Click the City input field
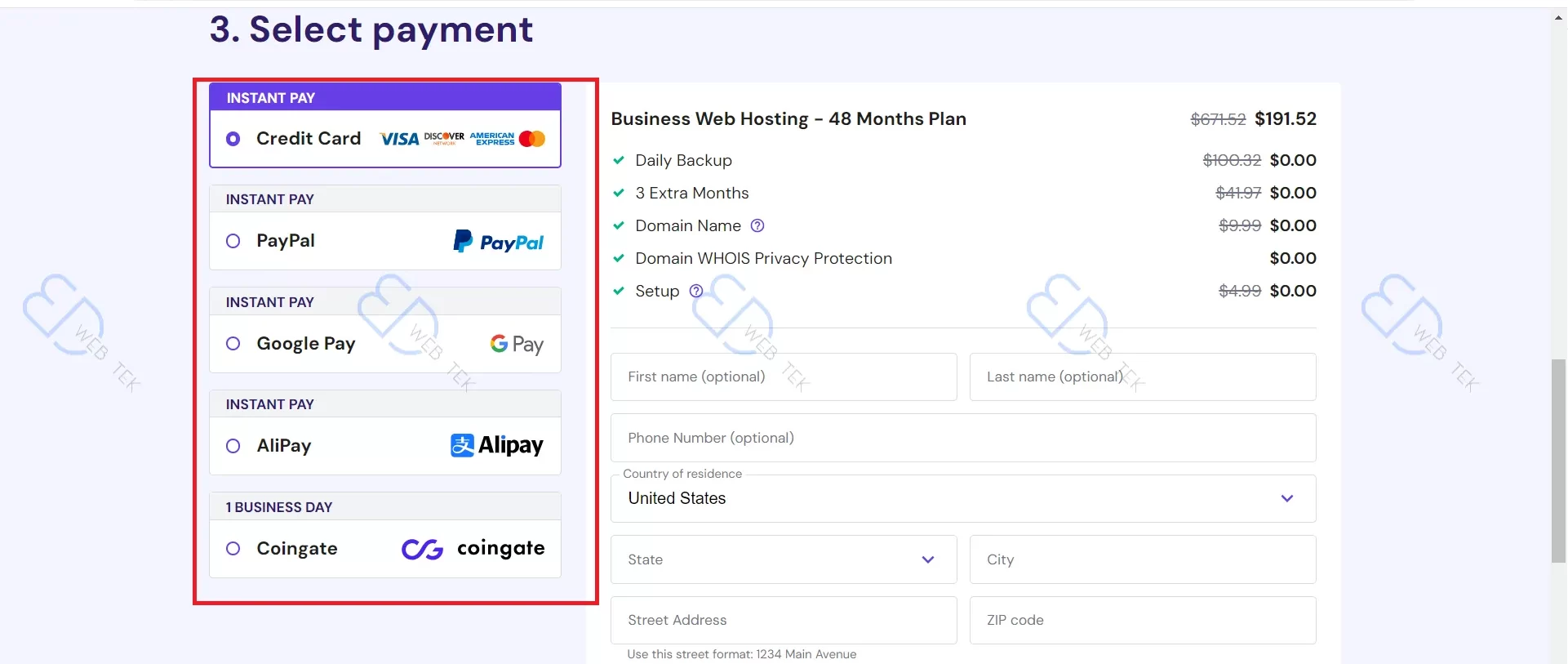The width and height of the screenshot is (1568, 664). click(x=1143, y=559)
